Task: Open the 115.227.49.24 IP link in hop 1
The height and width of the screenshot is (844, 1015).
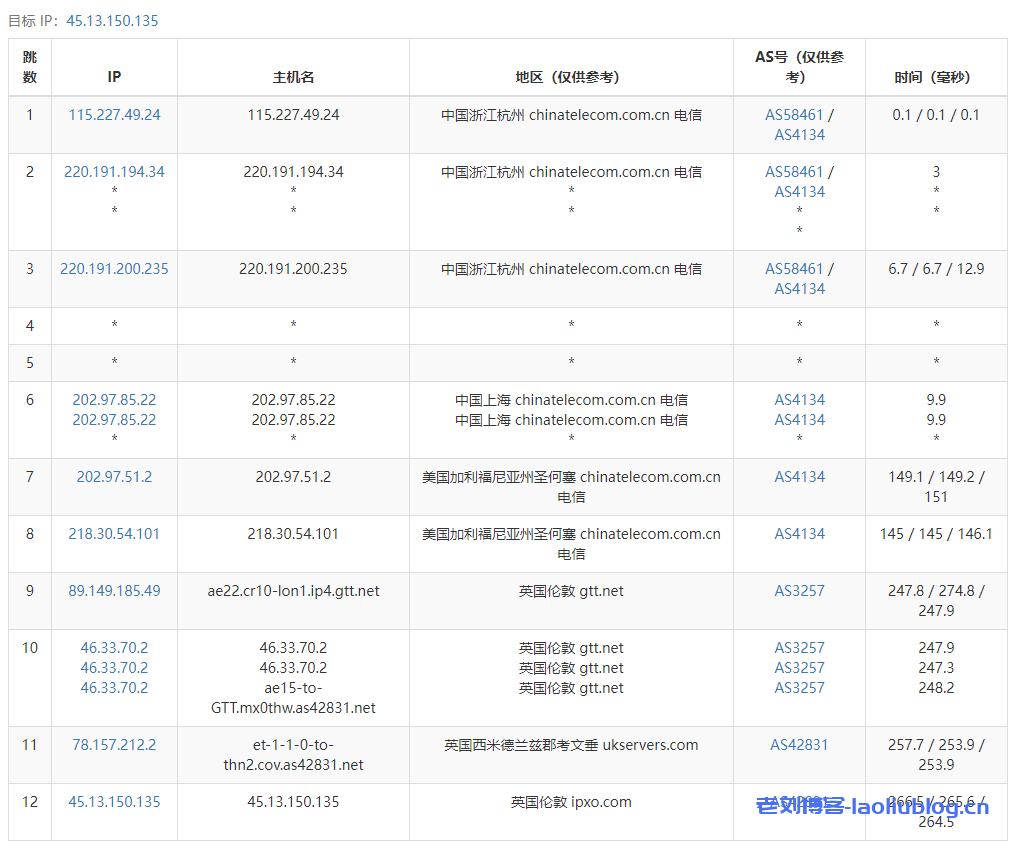Action: pyautogui.click(x=114, y=115)
